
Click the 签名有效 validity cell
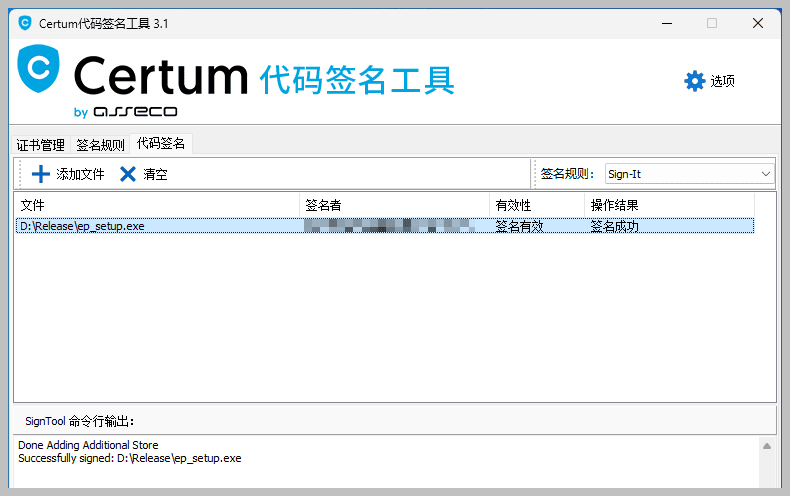519,226
